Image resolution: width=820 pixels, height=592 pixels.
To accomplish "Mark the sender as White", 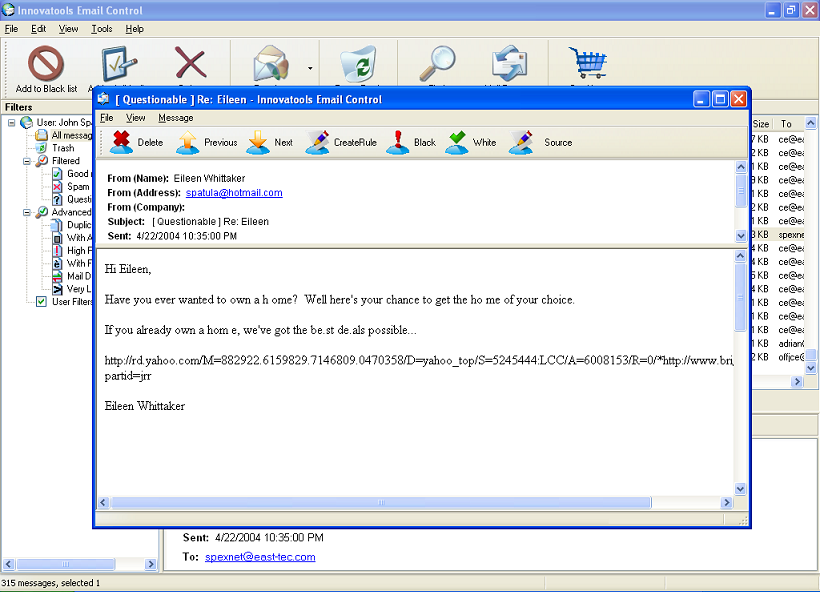I will click(471, 142).
